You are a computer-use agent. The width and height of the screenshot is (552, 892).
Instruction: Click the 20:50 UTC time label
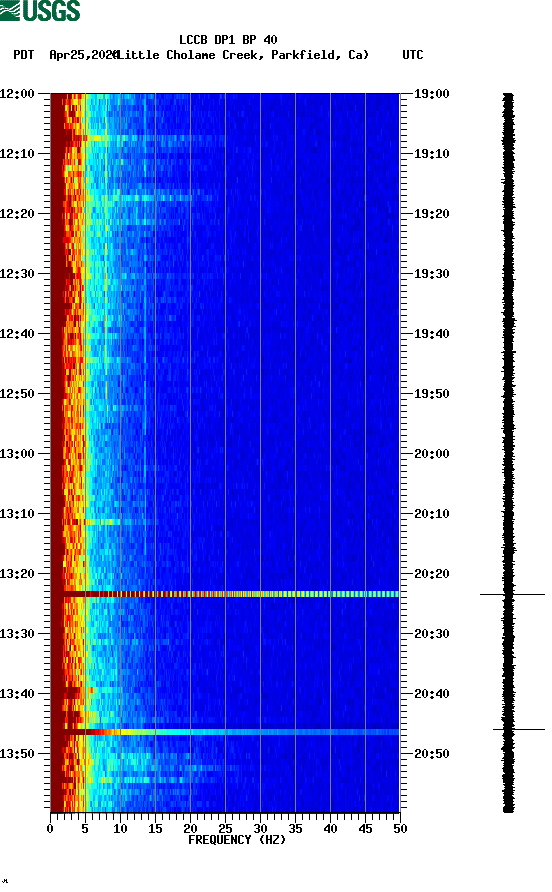click(432, 754)
